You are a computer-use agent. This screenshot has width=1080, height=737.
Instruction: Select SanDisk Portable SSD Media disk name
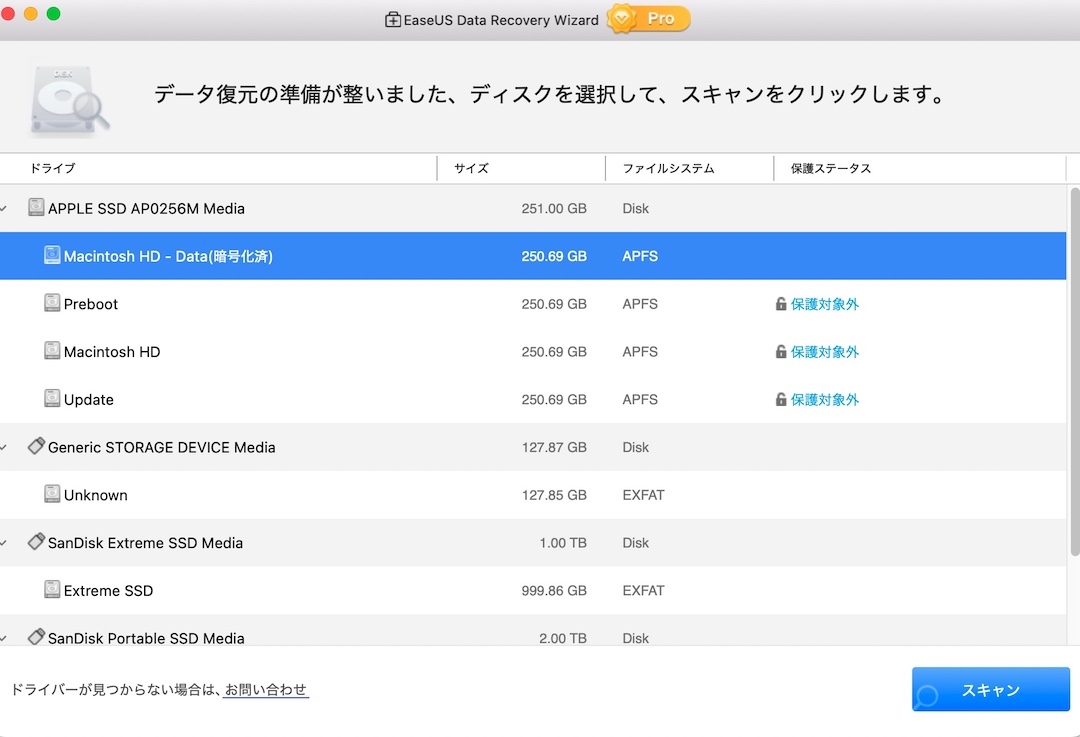pyautogui.click(x=146, y=638)
